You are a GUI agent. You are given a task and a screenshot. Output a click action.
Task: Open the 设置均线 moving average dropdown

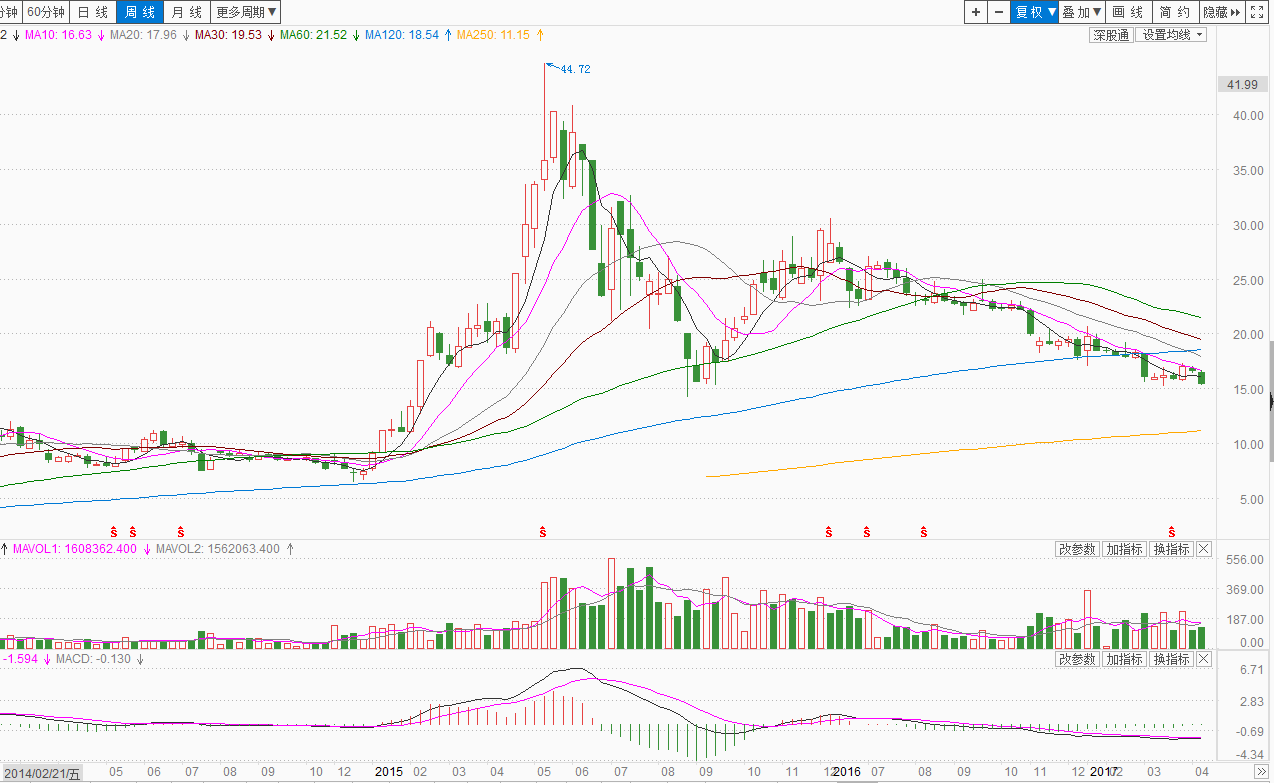[1173, 35]
